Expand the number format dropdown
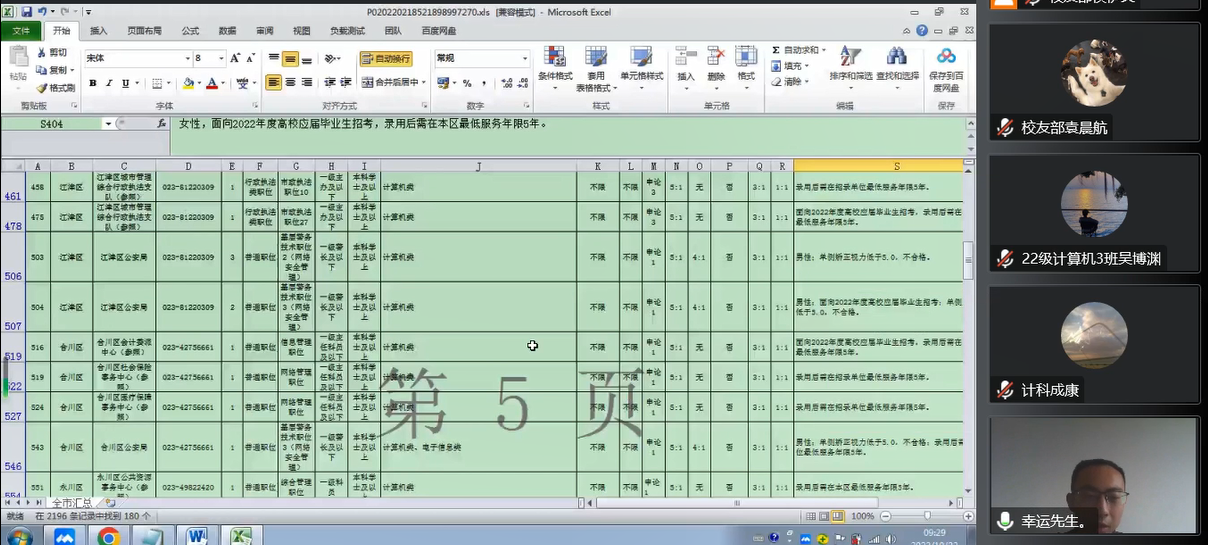This screenshot has width=1208, height=545. tap(525, 59)
